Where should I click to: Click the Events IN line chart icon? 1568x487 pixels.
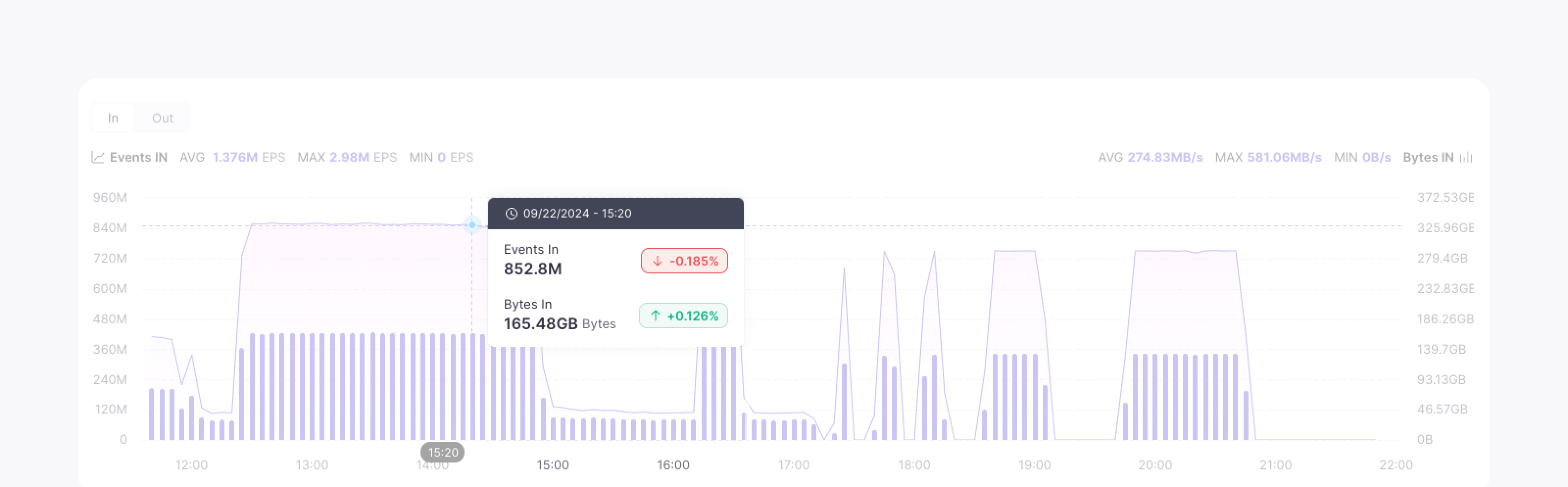click(x=98, y=157)
